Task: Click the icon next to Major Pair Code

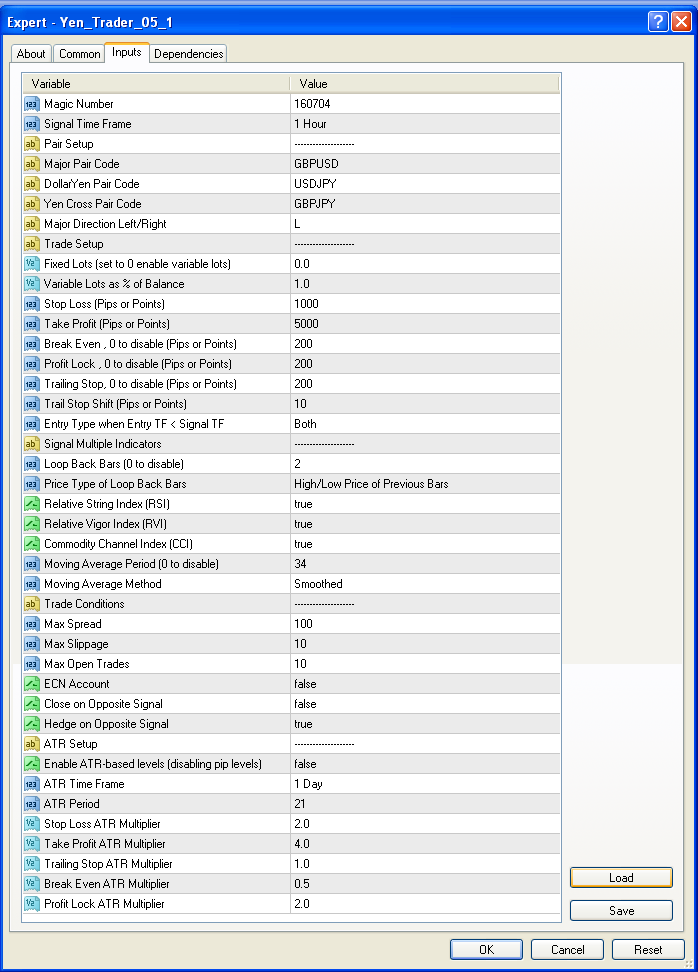Action: (x=31, y=164)
